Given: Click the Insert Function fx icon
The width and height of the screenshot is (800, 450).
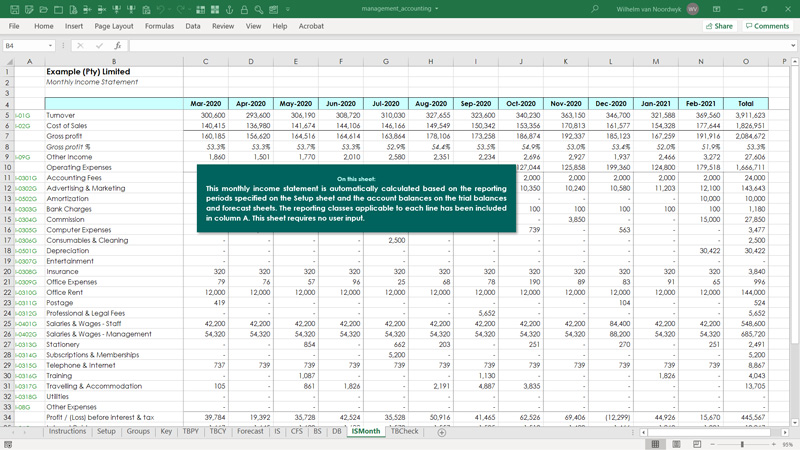Looking at the screenshot, I should pos(118,45).
